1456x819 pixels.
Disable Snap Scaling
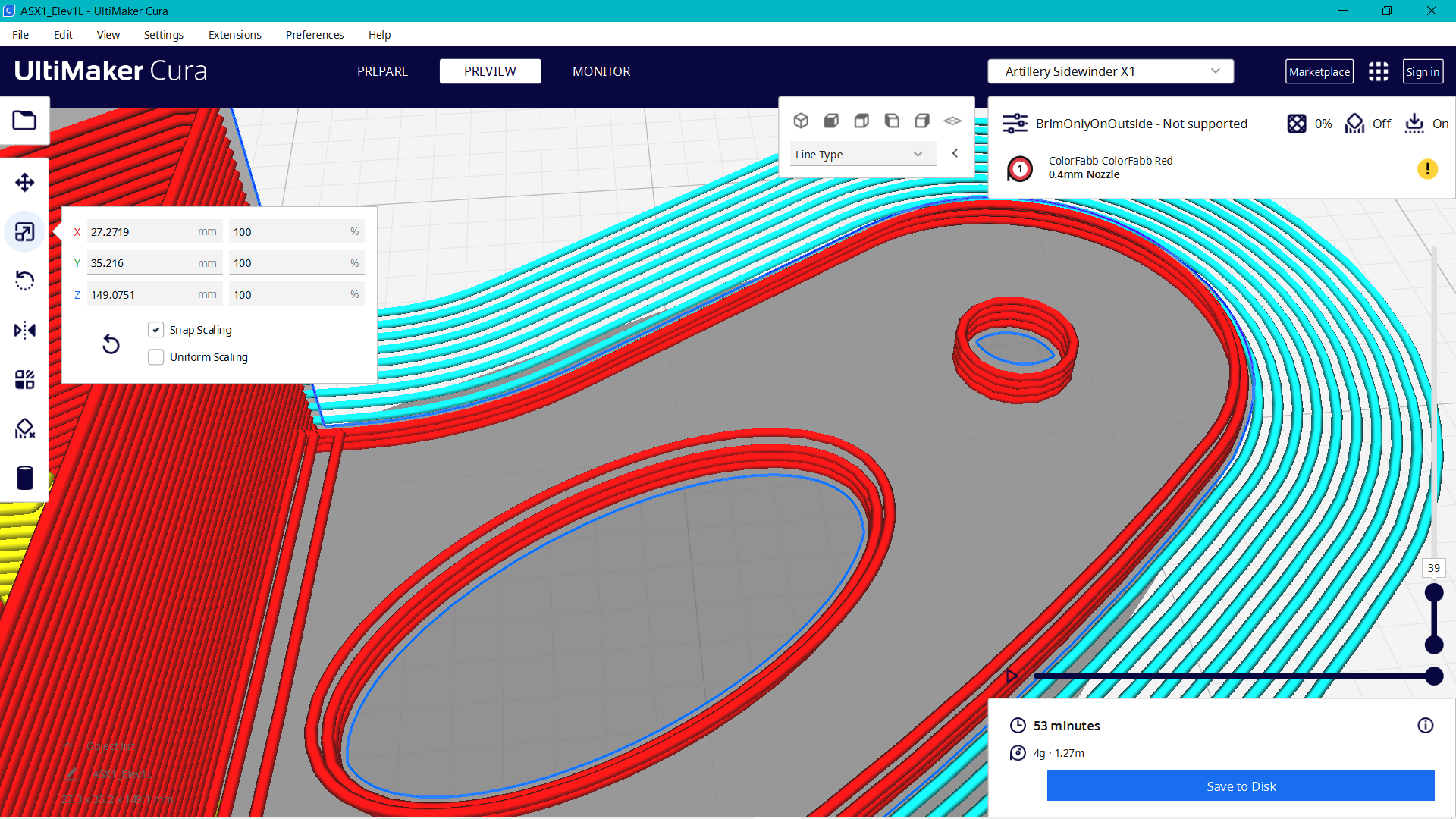[156, 329]
